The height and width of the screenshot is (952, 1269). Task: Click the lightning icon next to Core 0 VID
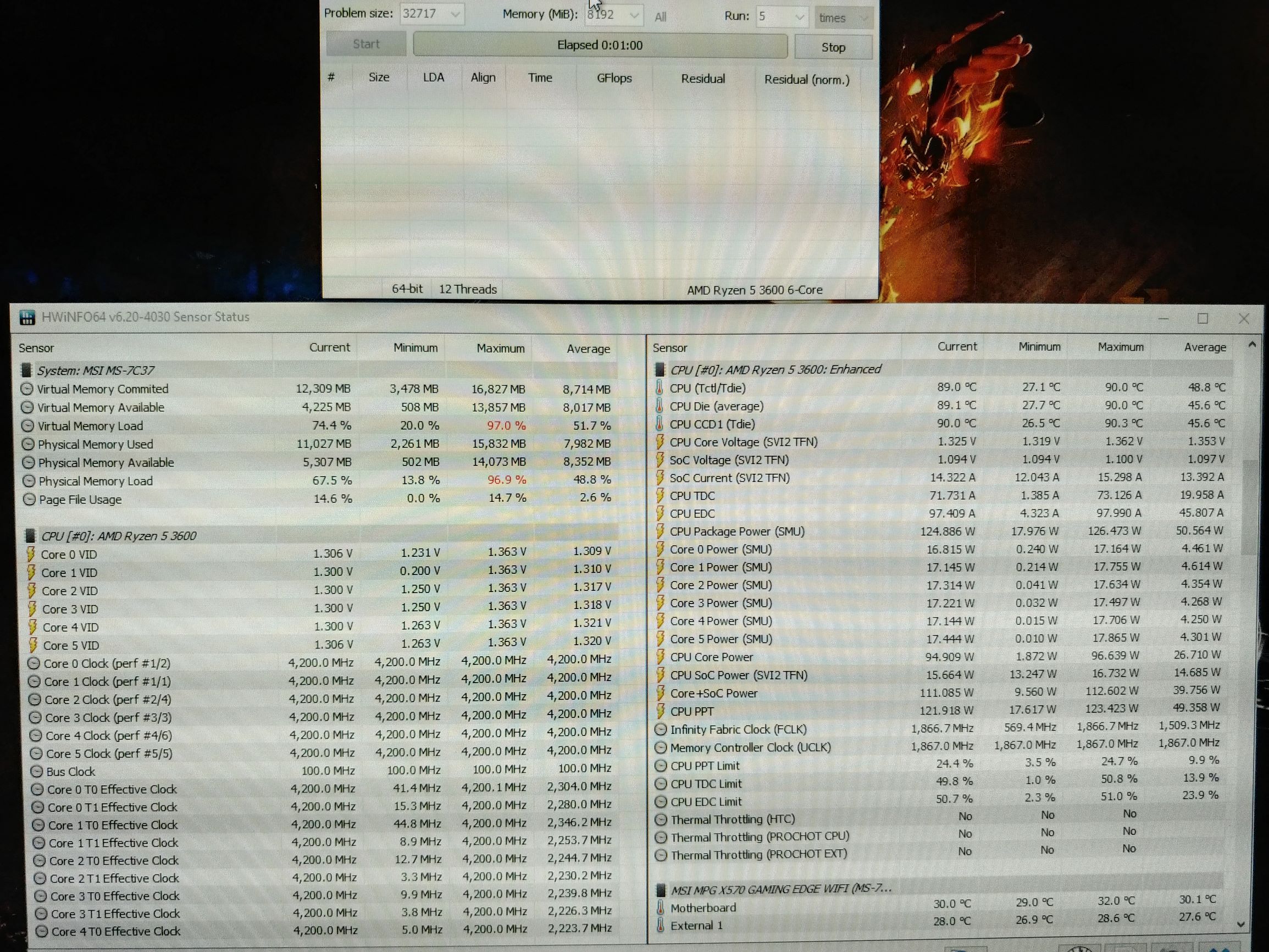(31, 554)
